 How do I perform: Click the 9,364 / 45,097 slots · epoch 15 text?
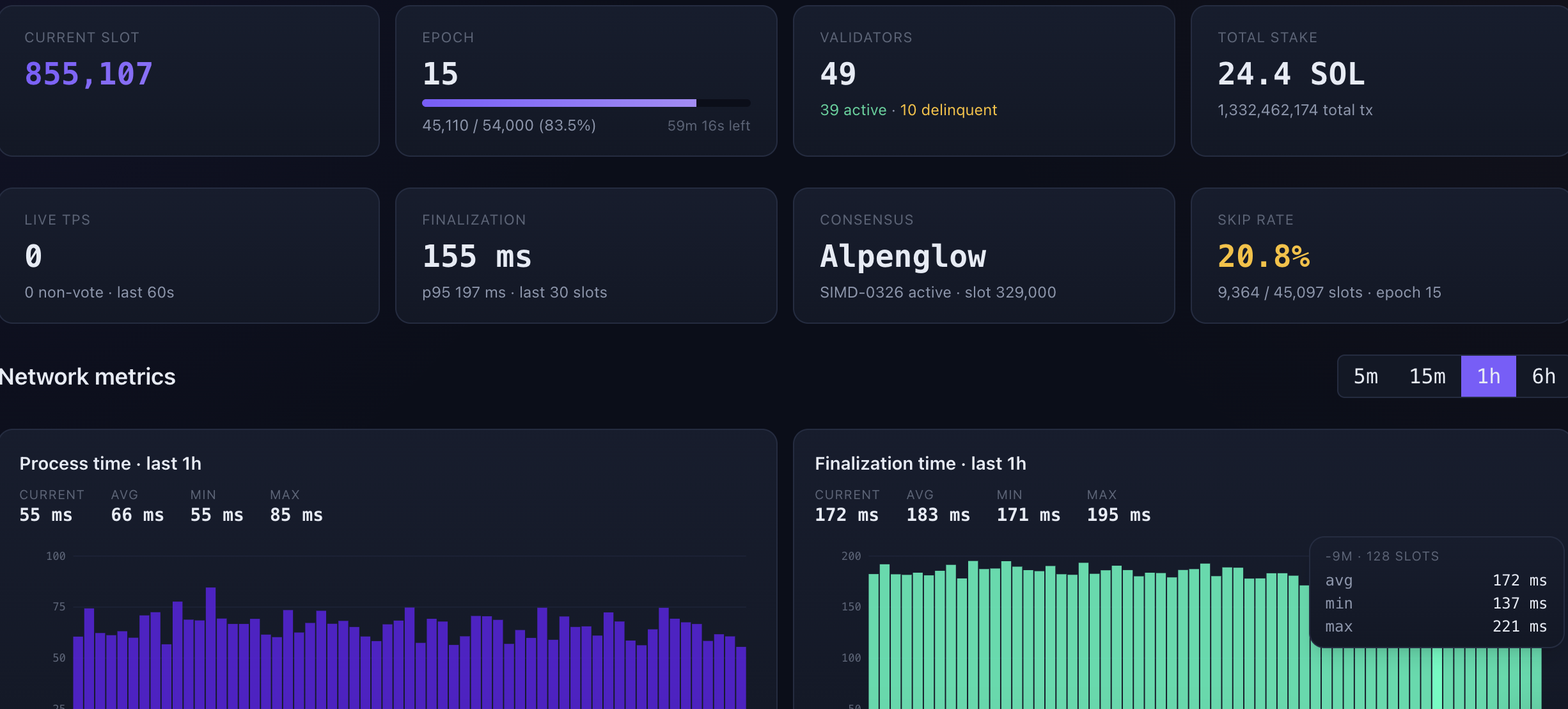coord(1329,292)
